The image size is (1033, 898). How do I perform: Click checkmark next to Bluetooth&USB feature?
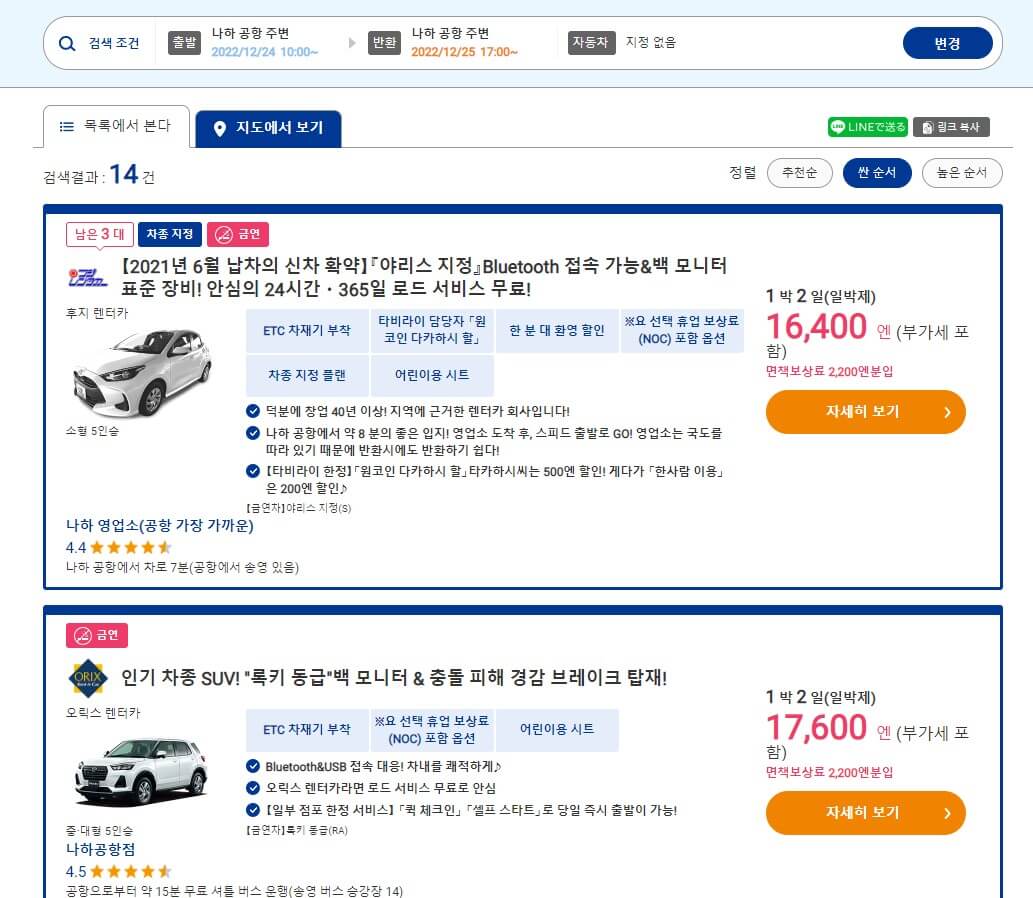[x=253, y=766]
